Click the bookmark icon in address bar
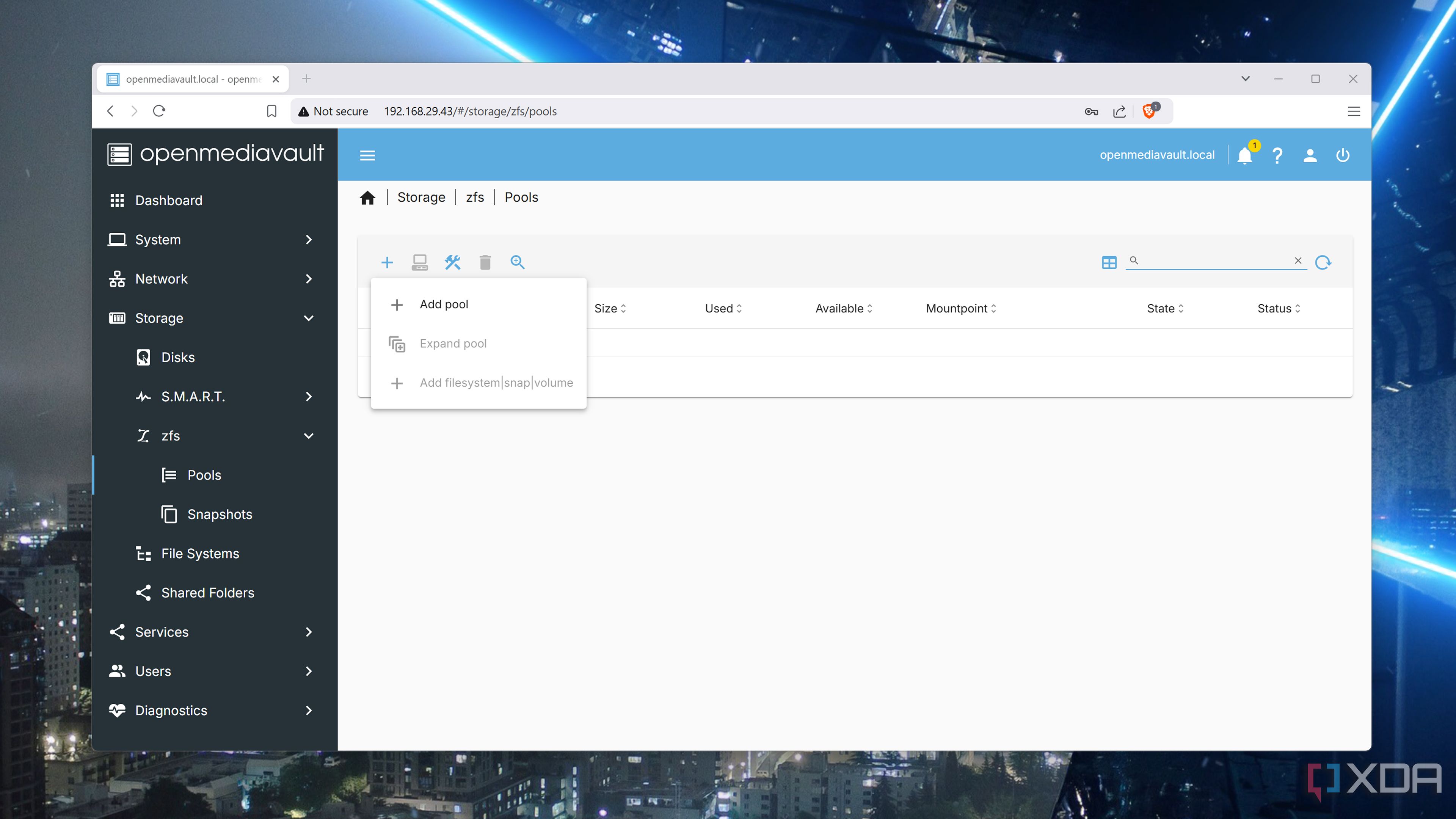Image resolution: width=1456 pixels, height=819 pixels. (x=272, y=111)
